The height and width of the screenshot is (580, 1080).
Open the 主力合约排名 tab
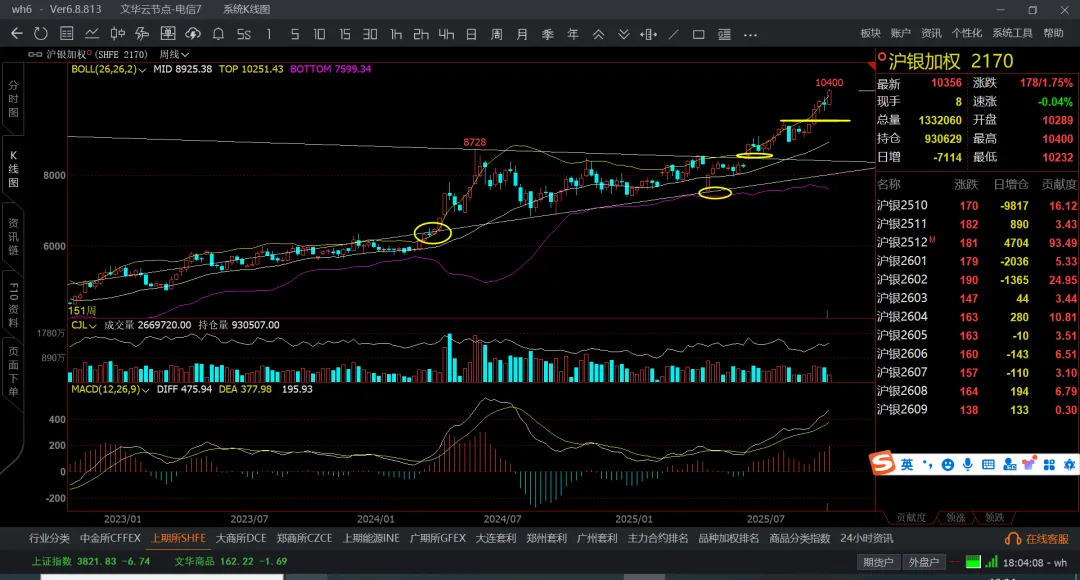click(658, 539)
